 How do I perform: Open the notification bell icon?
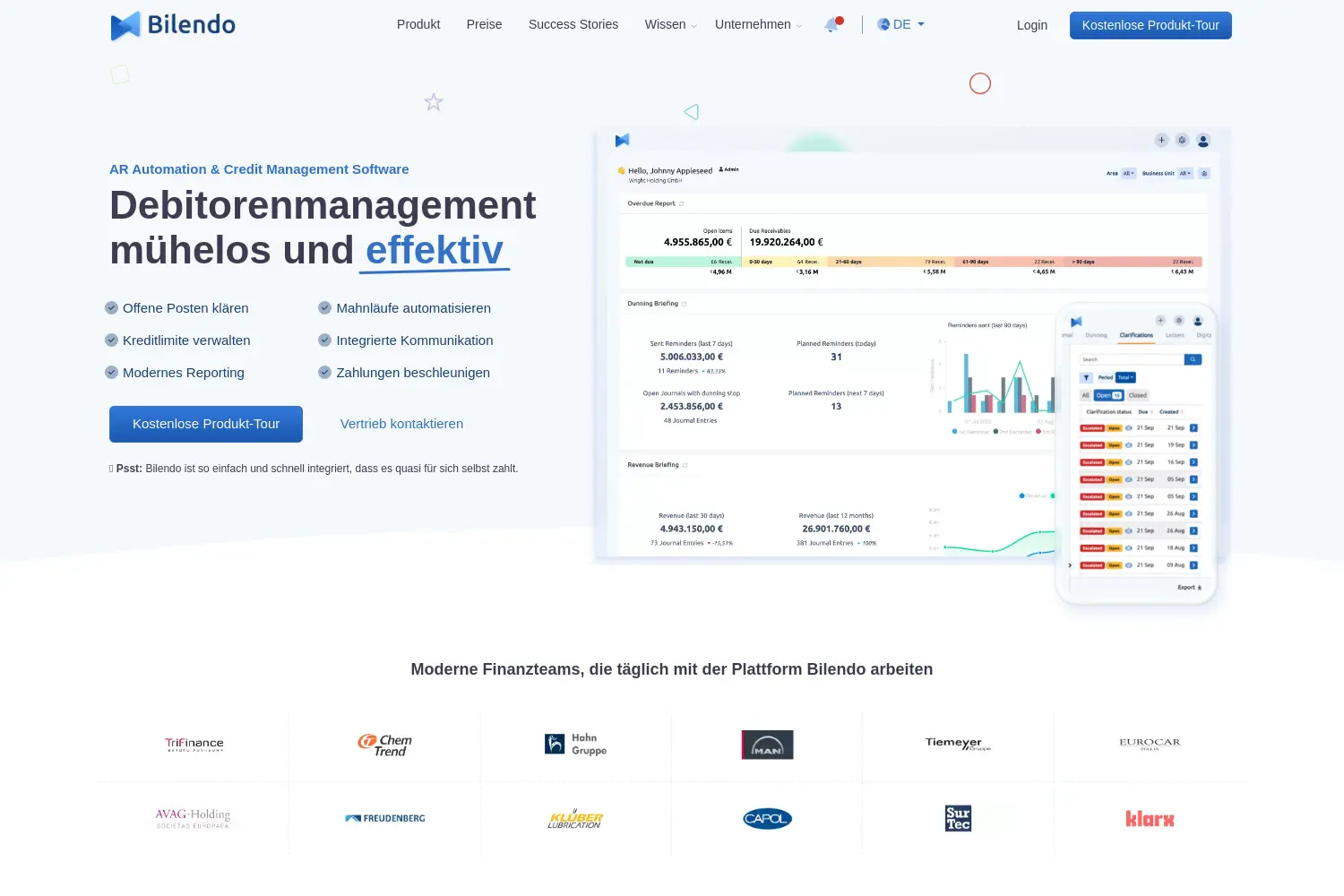(x=832, y=24)
